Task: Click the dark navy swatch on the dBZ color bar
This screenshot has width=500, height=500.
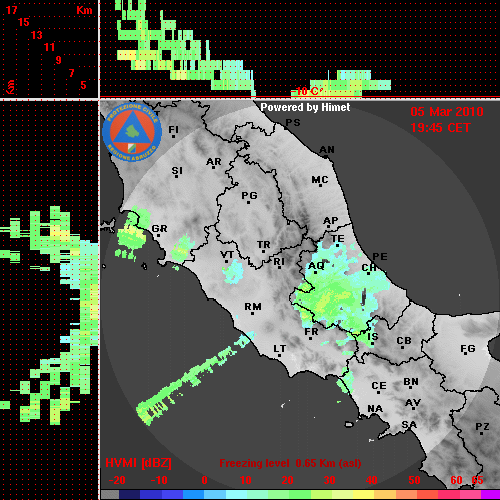Action: point(129,494)
